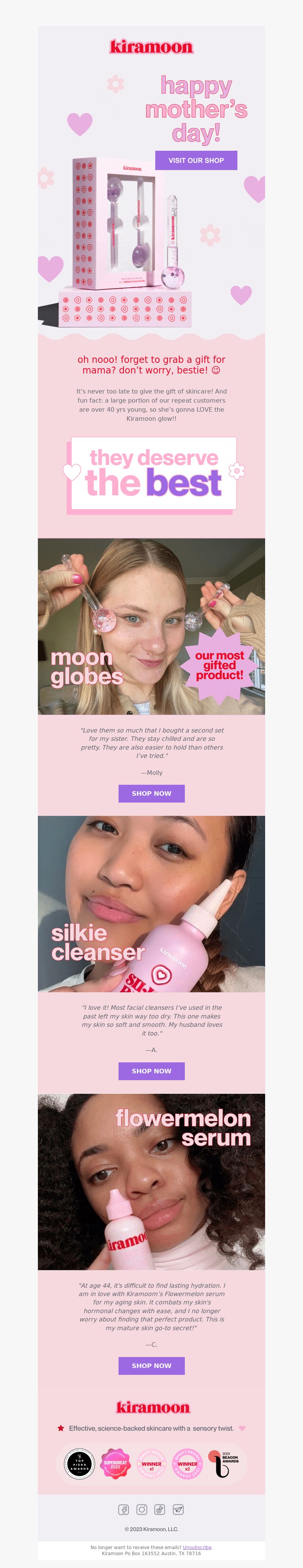Screen dimensions: 303x1568
Task: Shop now under silkie cleanser review
Action: [x=151, y=1071]
